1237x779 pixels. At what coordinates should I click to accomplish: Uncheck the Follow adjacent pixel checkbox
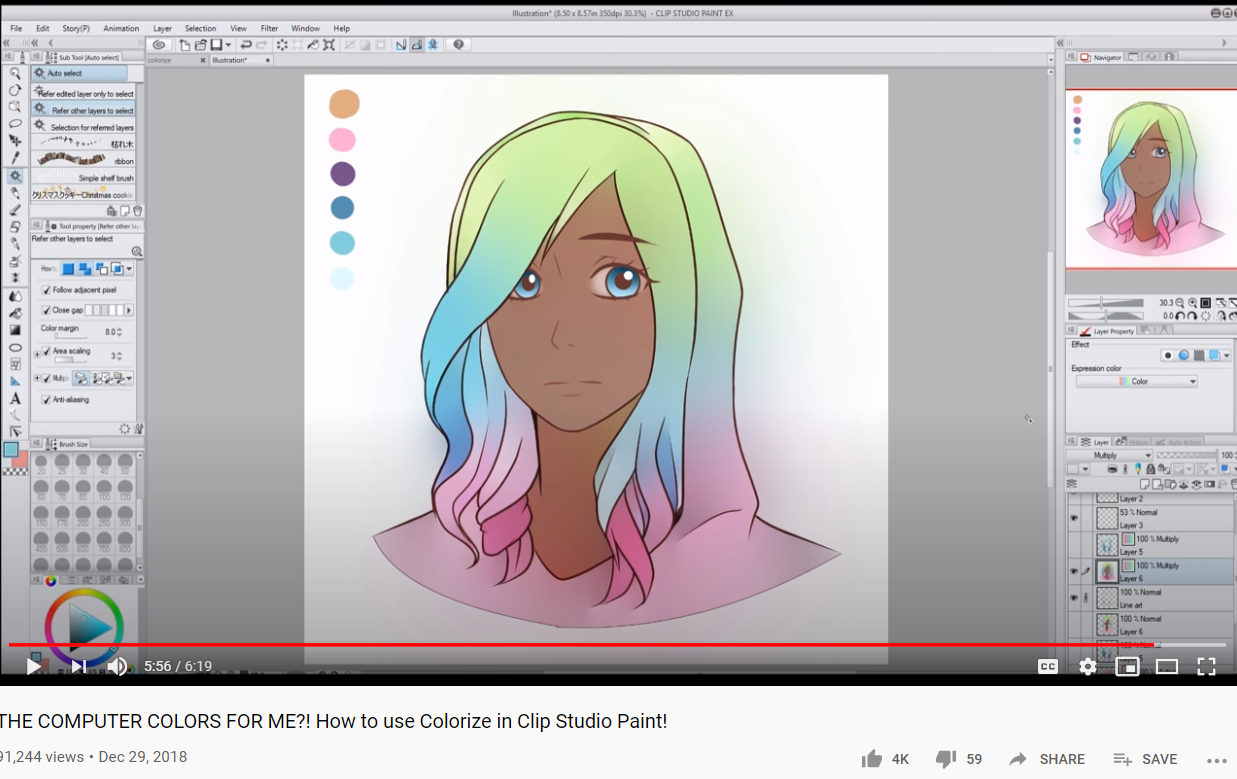(46, 290)
